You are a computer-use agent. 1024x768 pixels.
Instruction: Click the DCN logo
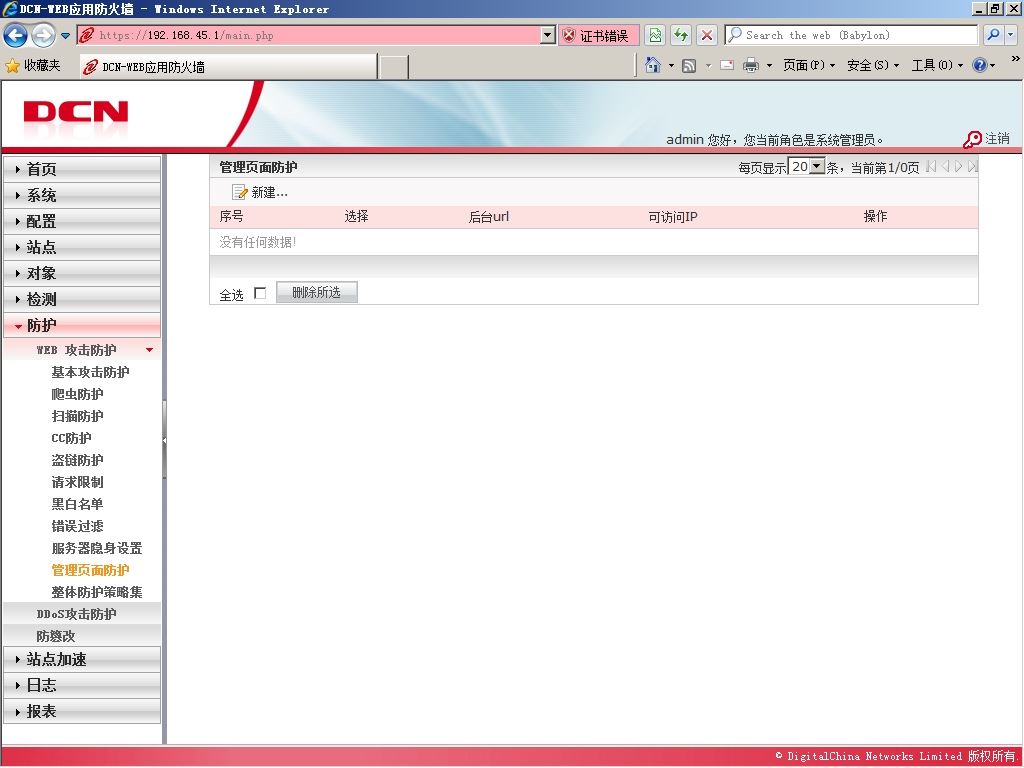tap(76, 113)
